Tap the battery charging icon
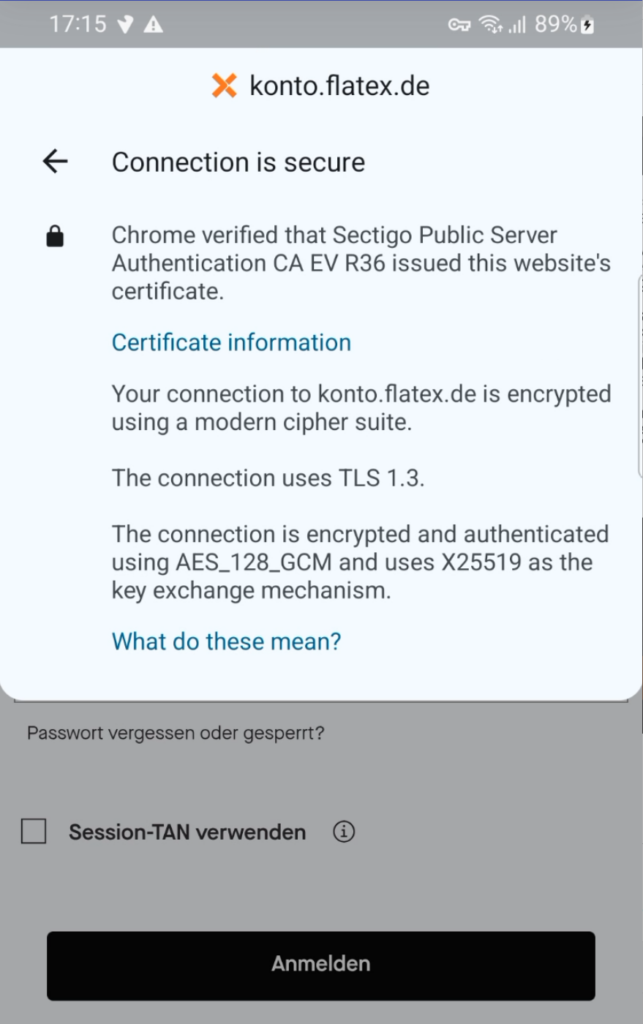Viewport: 643px width, 1024px height. click(x=587, y=25)
